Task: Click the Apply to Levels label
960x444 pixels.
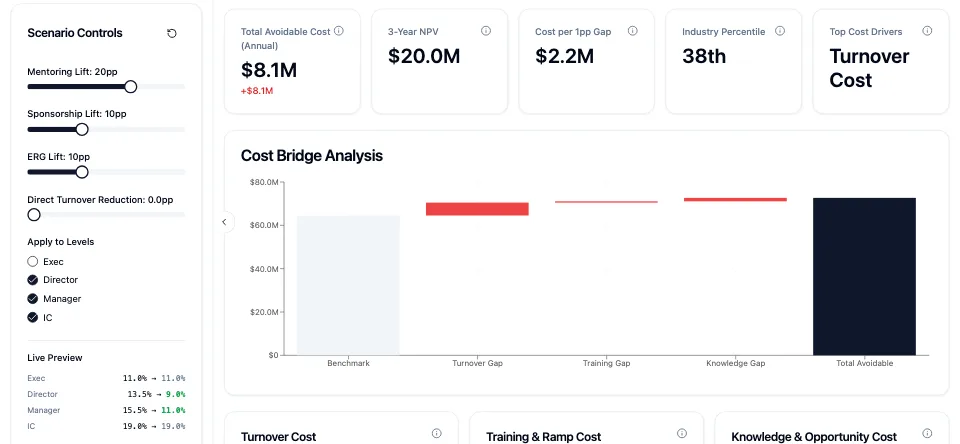Action: 61,242
